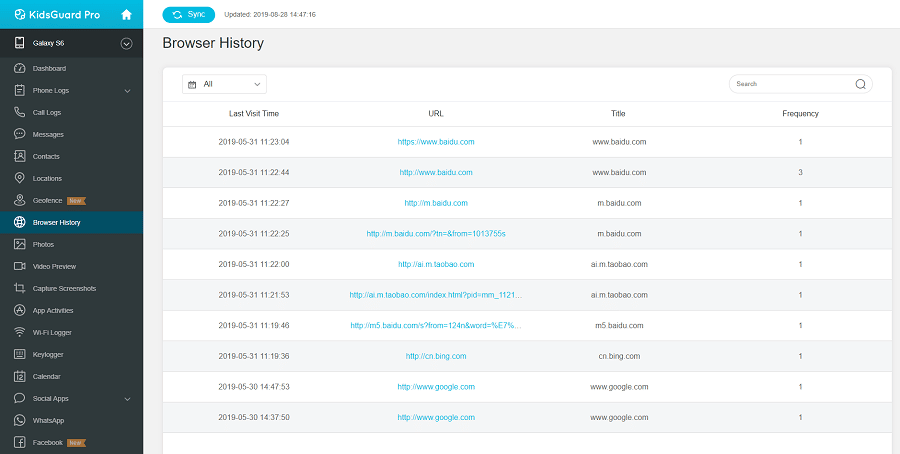Click the home icon beside KidsGuard Pro
Viewport: 900px width, 454px height.
point(126,15)
